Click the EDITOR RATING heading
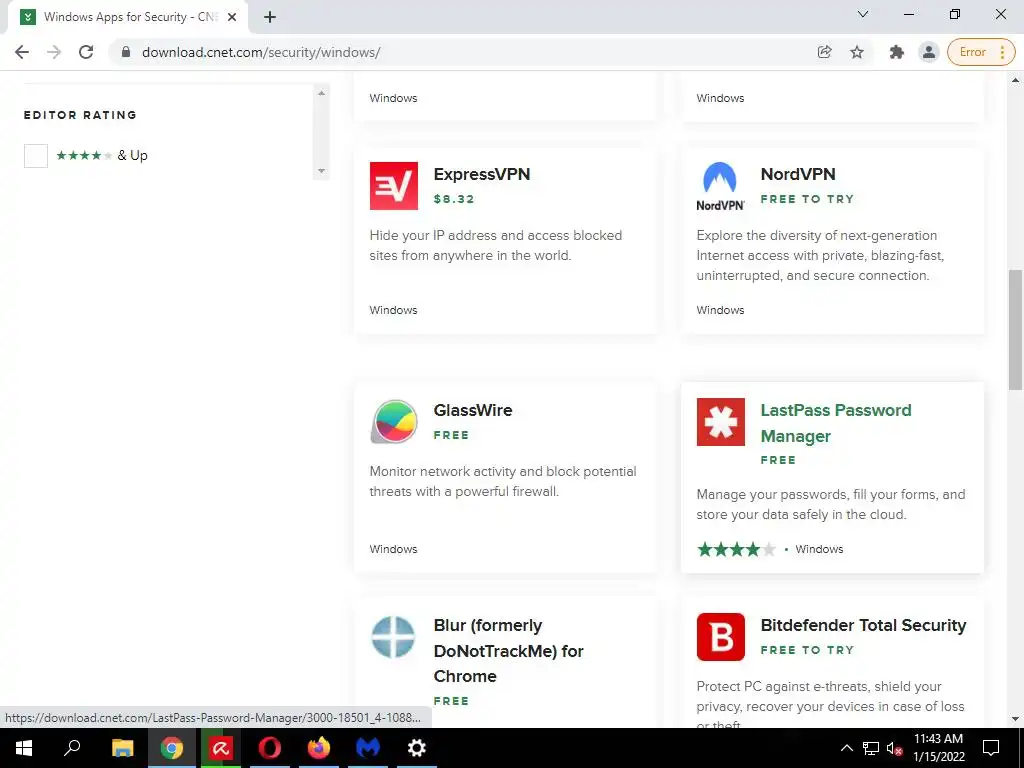The width and height of the screenshot is (1024, 768). [80, 115]
